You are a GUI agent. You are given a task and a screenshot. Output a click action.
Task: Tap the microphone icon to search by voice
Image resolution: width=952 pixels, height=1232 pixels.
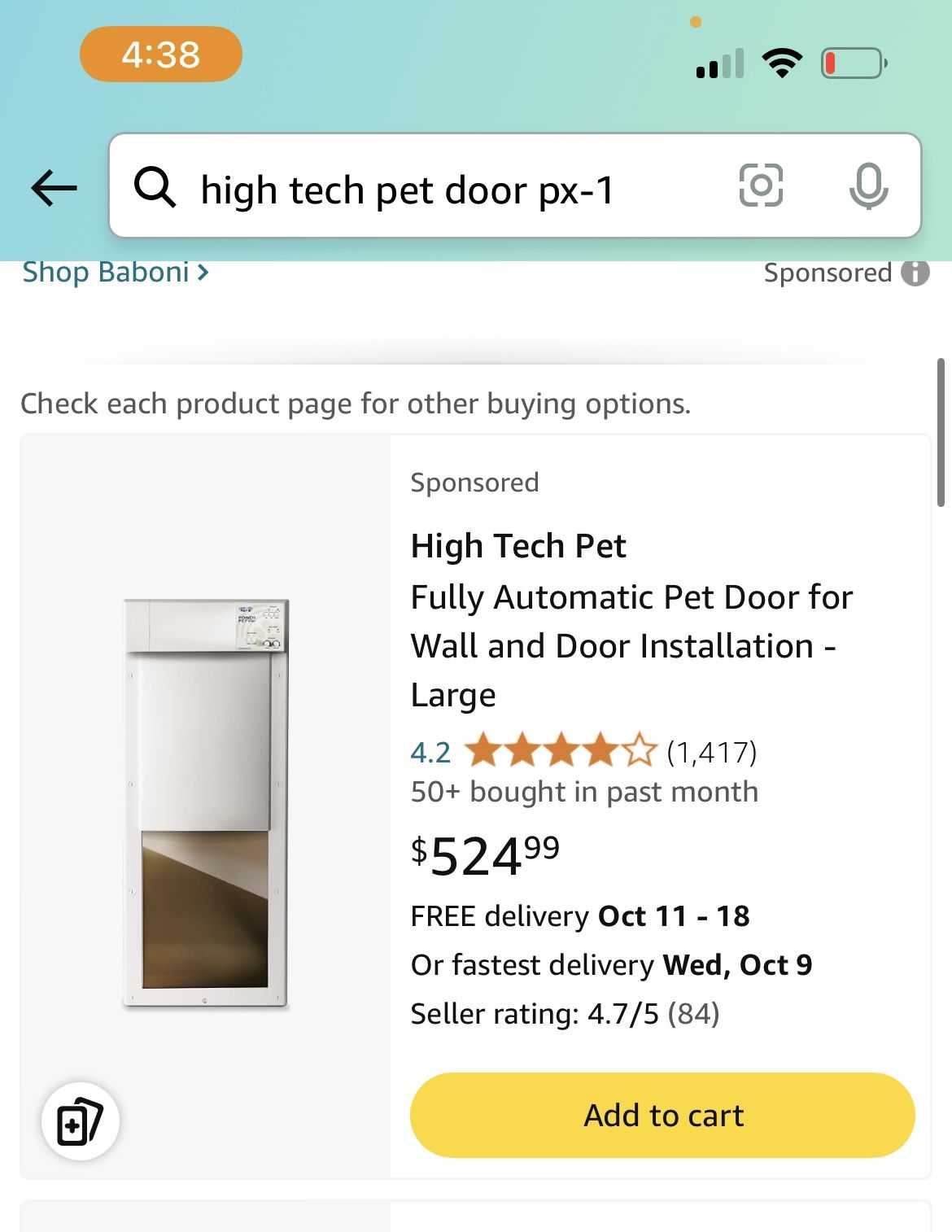[x=867, y=187]
